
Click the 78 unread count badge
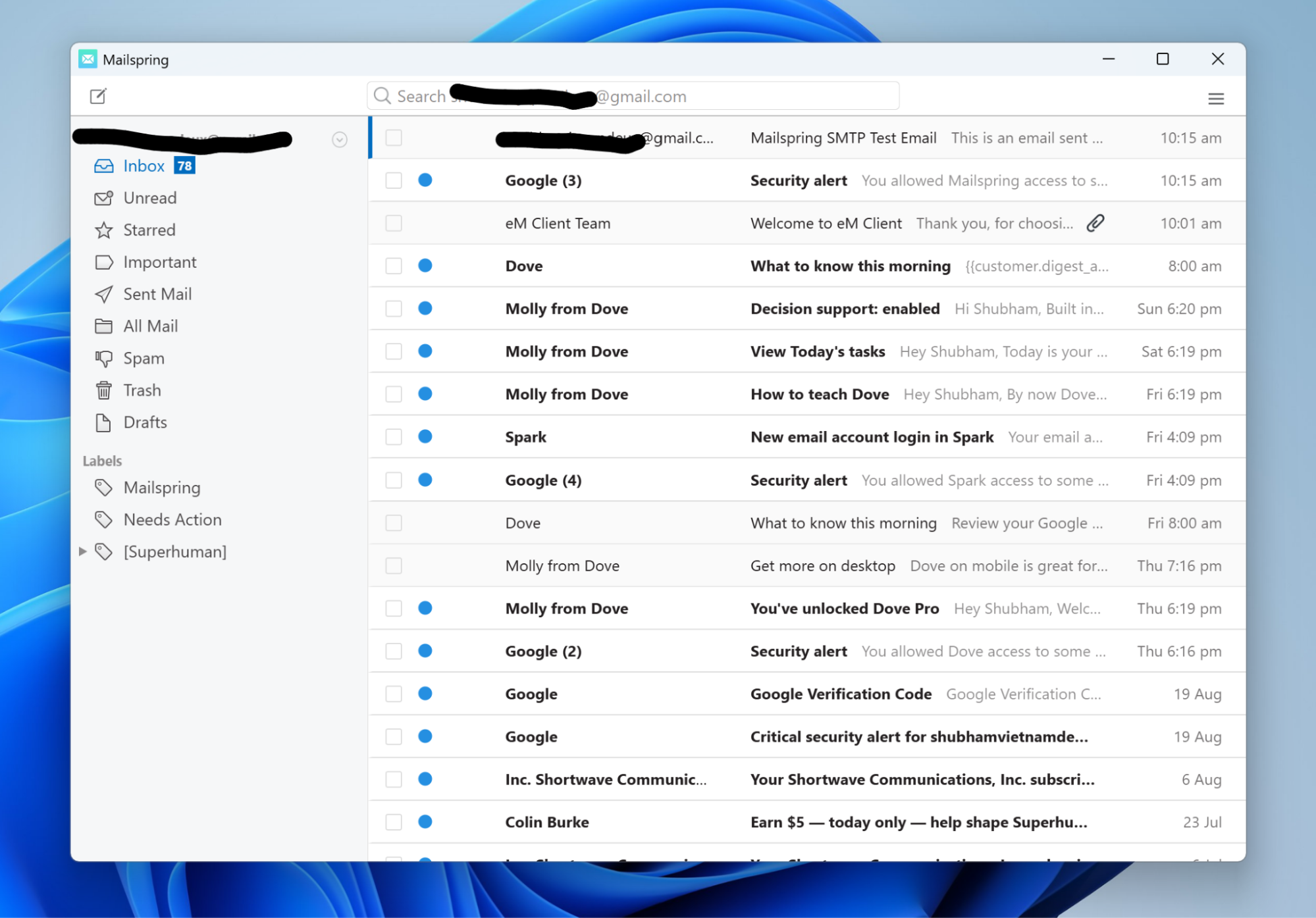tap(184, 166)
